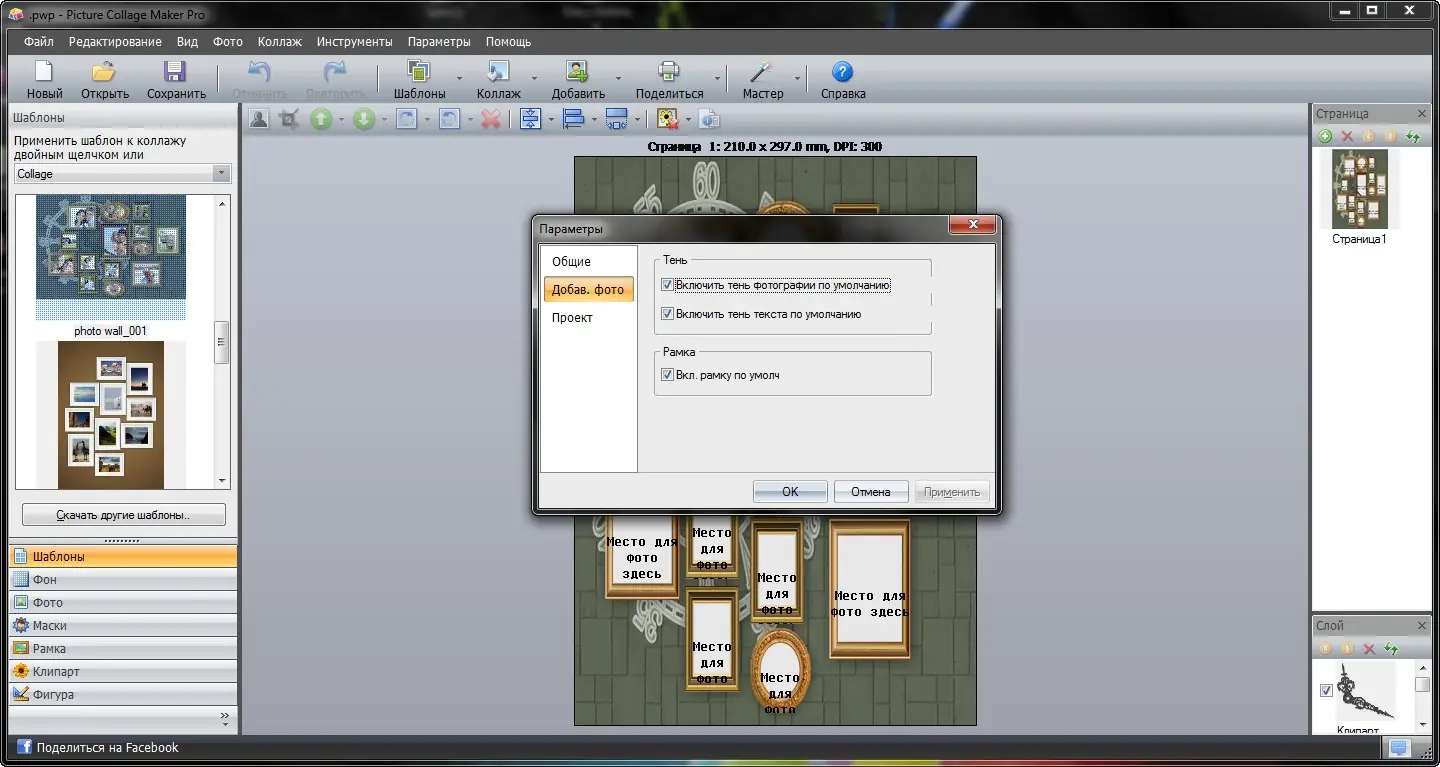The width and height of the screenshot is (1440, 767).
Task: Click the 'Скачать другие шаблоны..' button
Action: [x=124, y=515]
